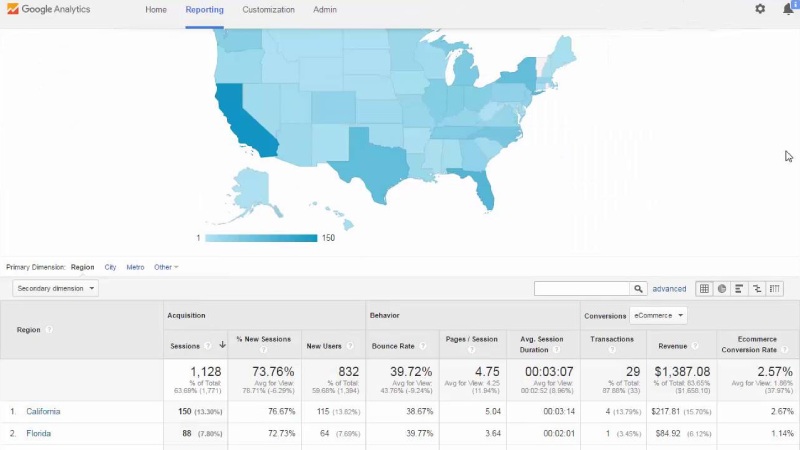Expand the Other primary dimension menu
Image resolution: width=800 pixels, height=450 pixels.
point(166,267)
